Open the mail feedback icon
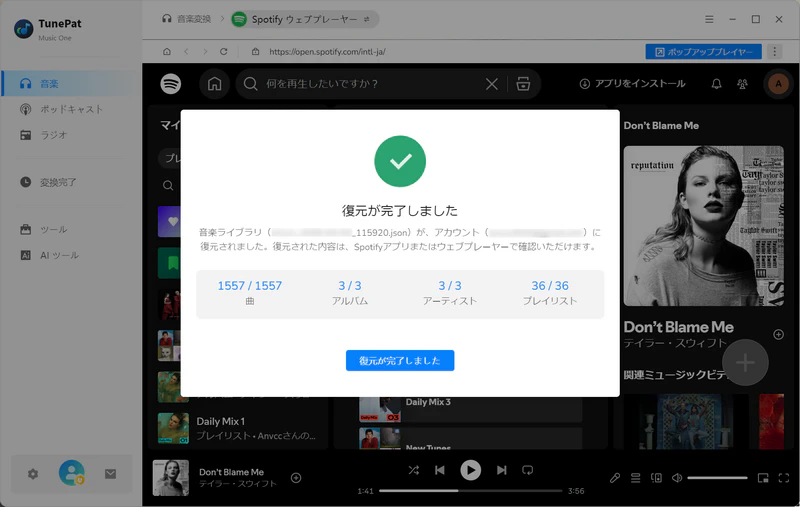Viewport: 800px width, 507px height. click(x=110, y=474)
